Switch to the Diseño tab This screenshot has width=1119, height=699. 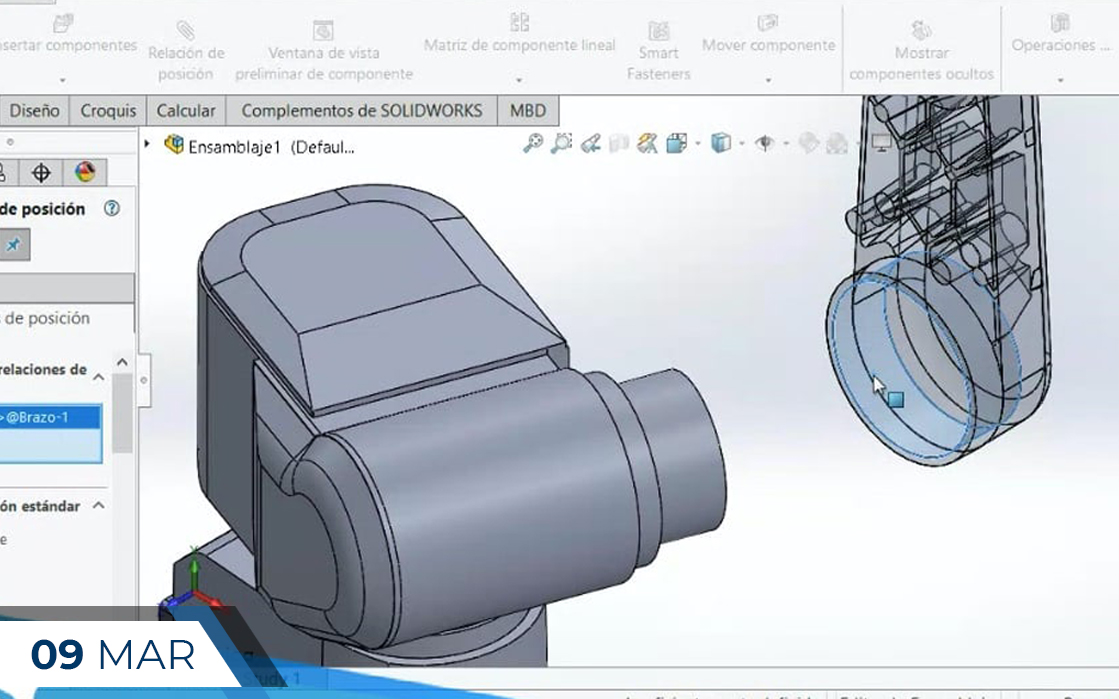point(34,111)
